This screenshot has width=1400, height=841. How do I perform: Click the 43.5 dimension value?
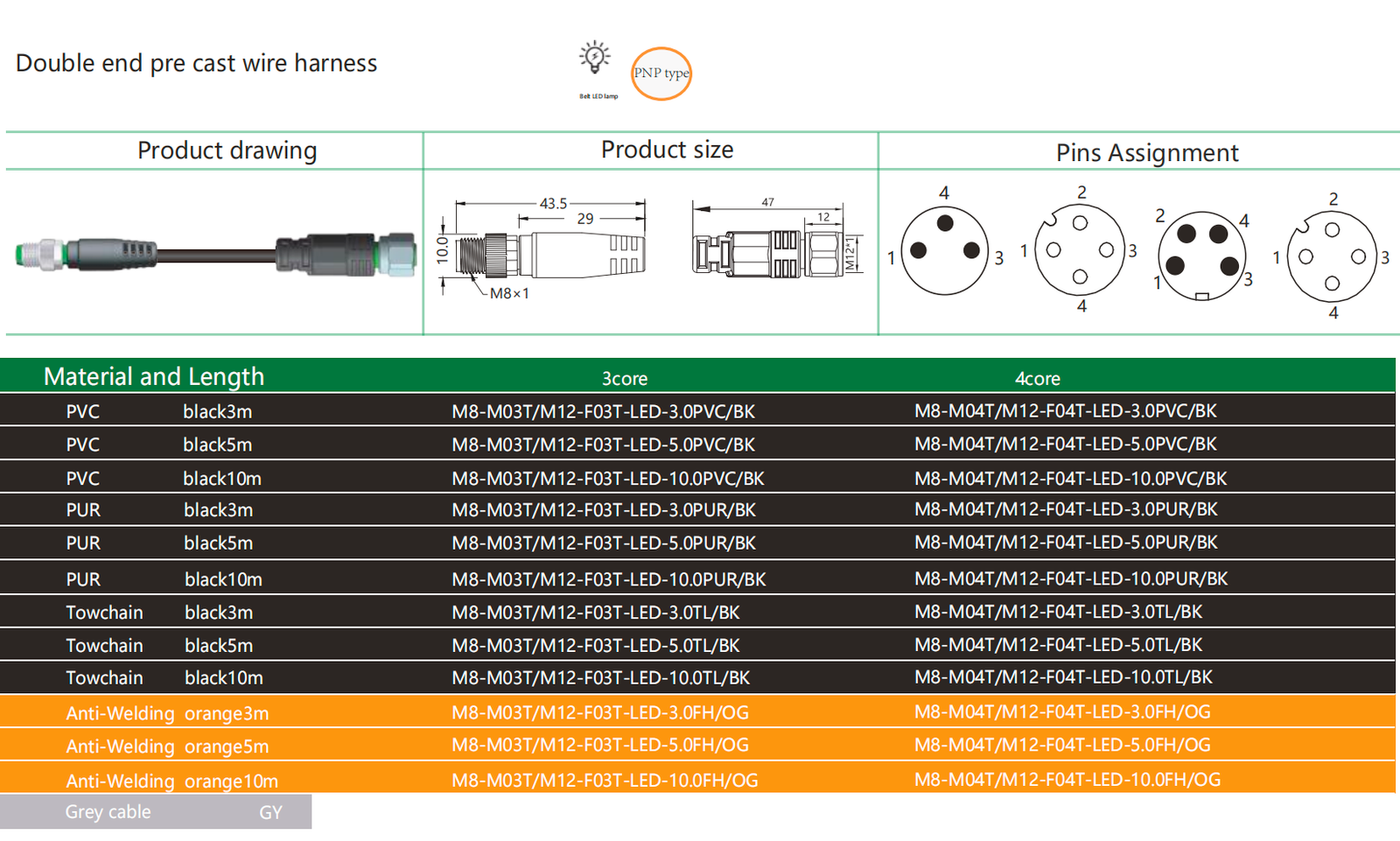(553, 203)
